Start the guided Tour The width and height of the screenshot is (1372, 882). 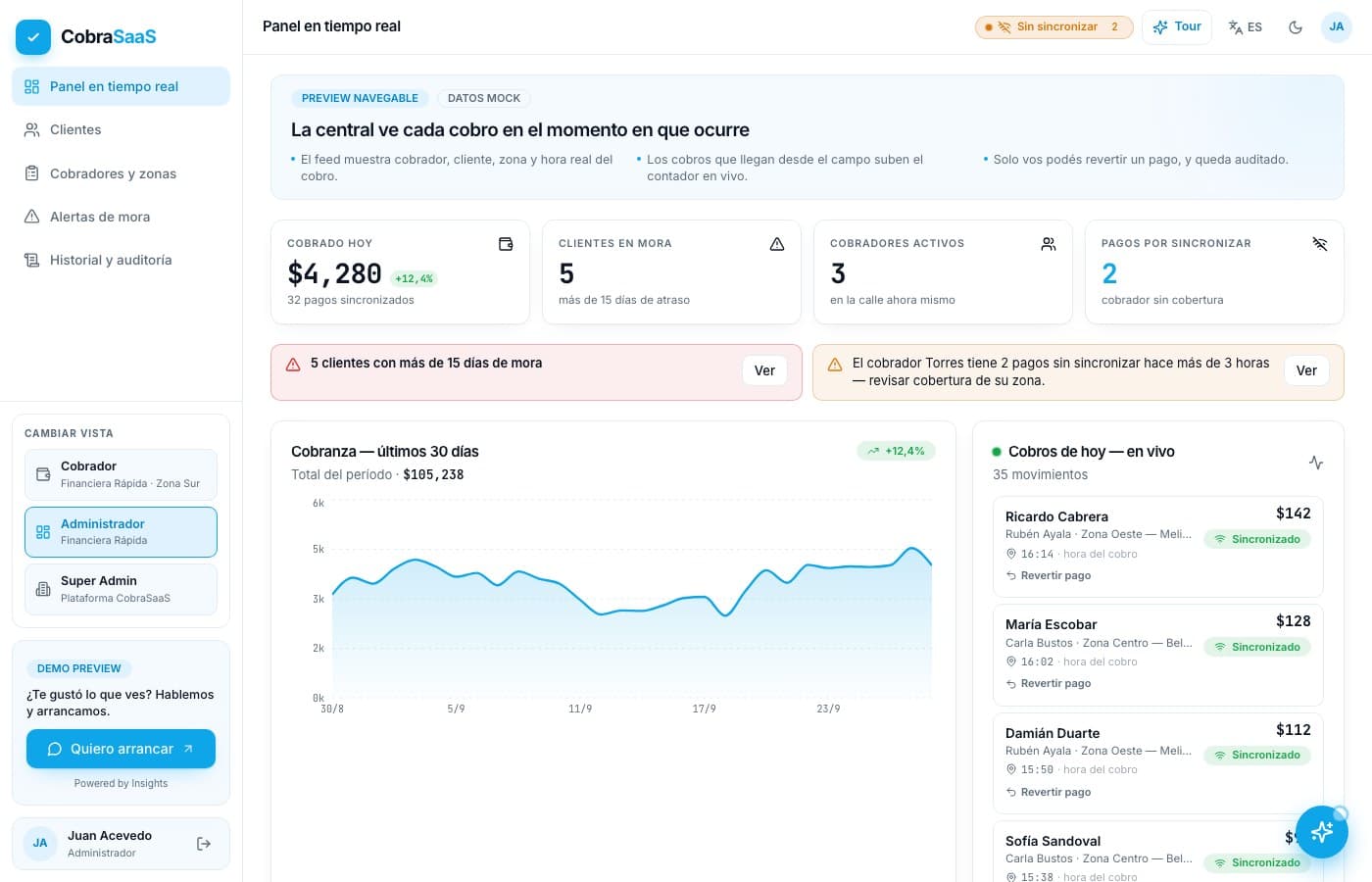click(1177, 27)
